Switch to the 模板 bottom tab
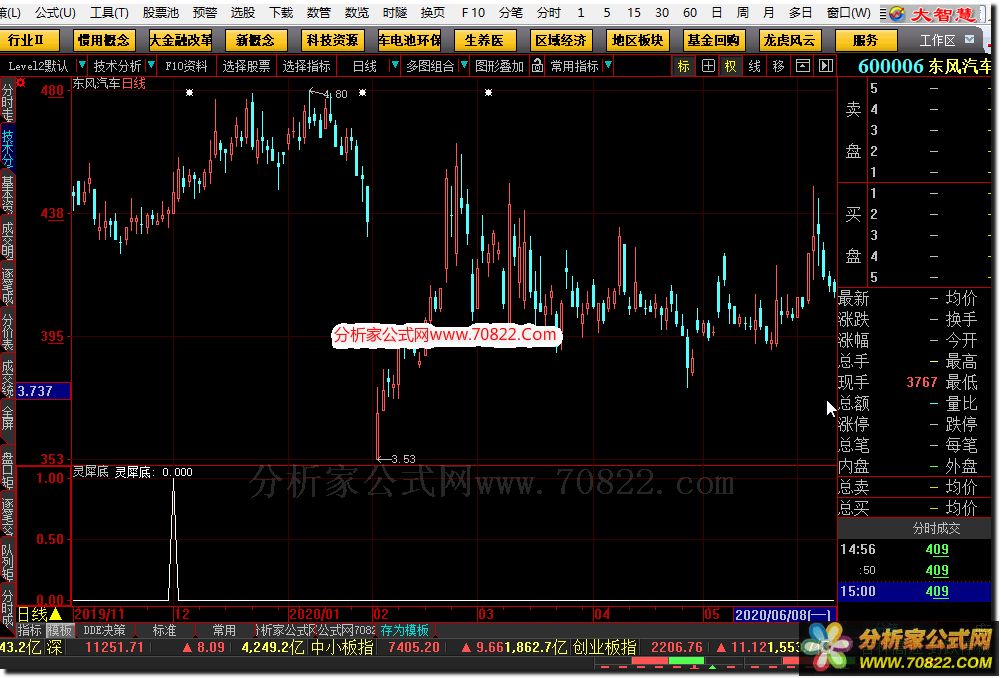The width and height of the screenshot is (1001, 678). click(x=59, y=630)
